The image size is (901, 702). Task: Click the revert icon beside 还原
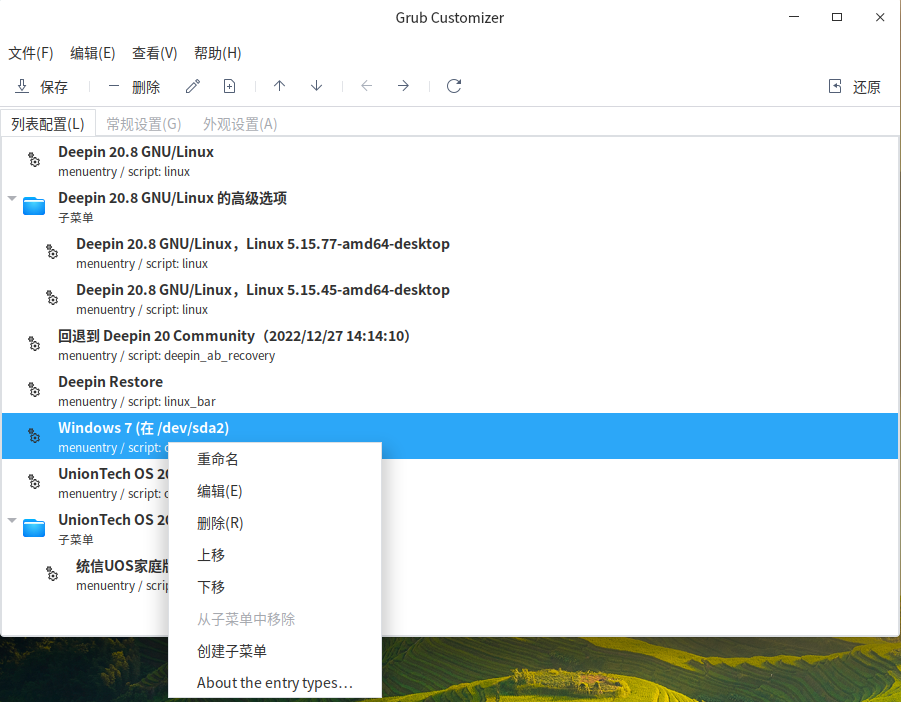point(835,86)
